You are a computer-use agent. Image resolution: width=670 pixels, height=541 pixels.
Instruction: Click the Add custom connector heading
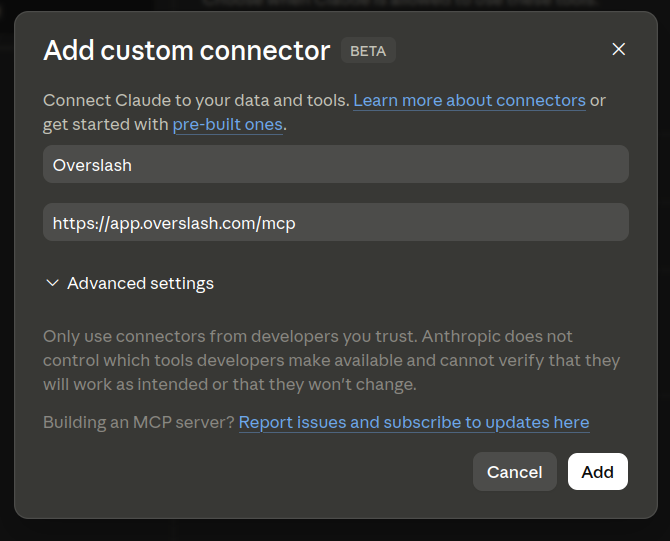(x=187, y=50)
